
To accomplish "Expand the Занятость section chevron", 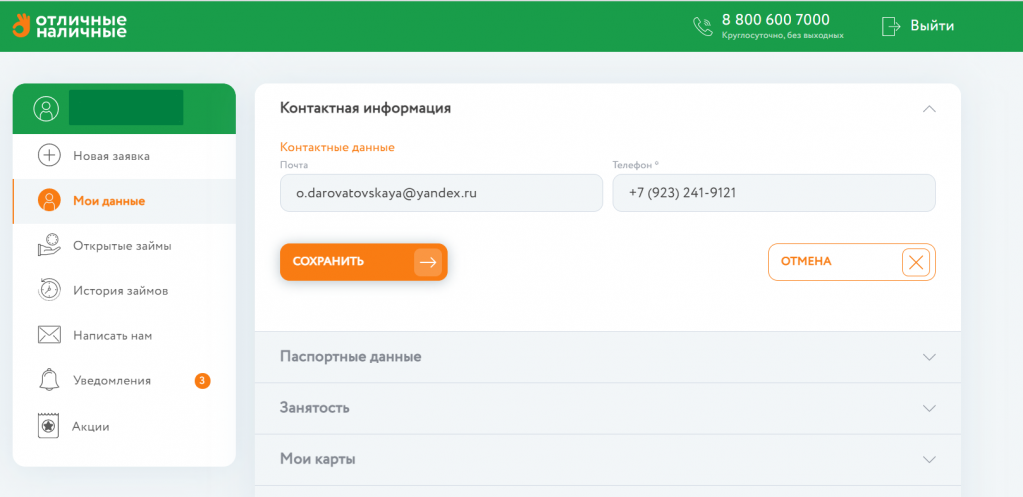I will 930,408.
